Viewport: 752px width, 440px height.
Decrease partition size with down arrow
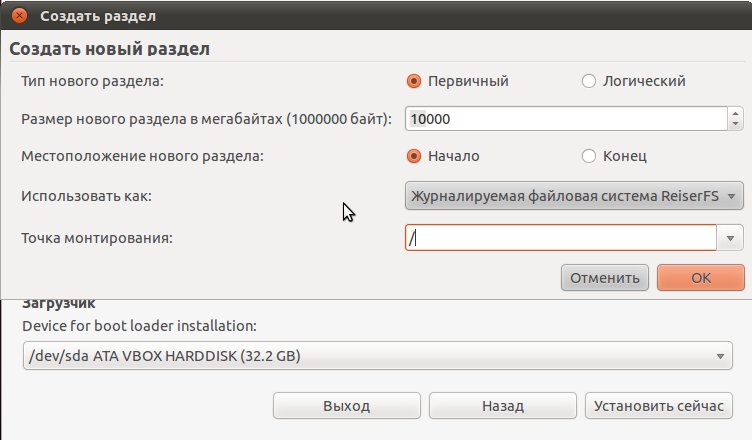click(735, 124)
